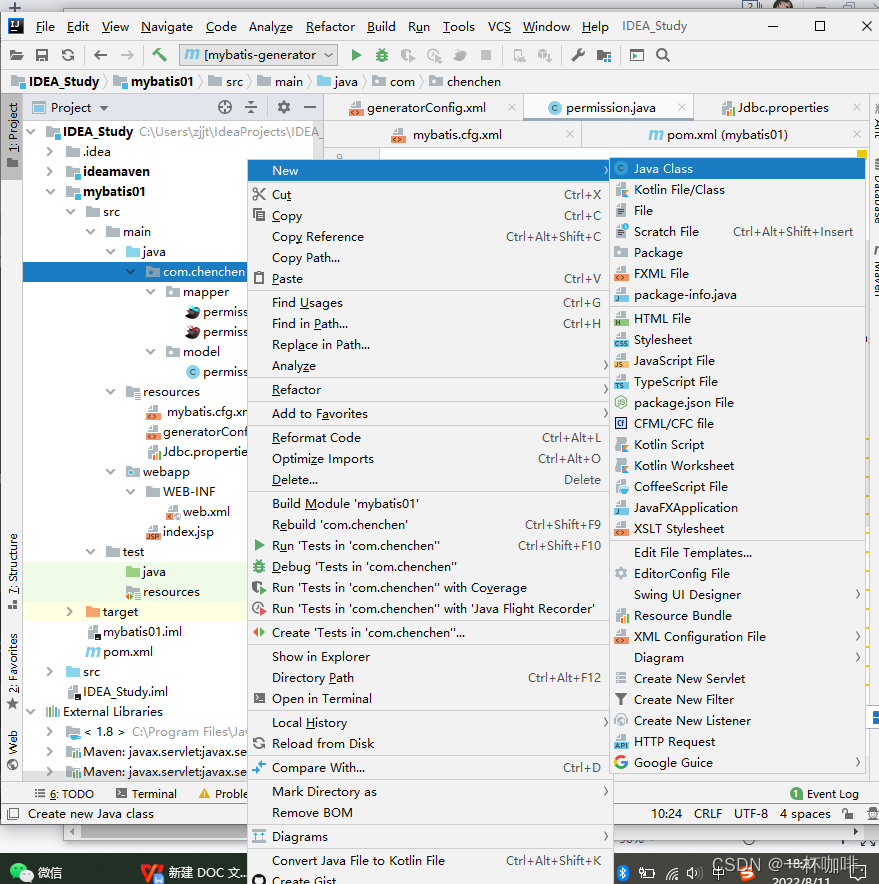Expand the .idea folder
The image size is (879, 884).
click(50, 152)
